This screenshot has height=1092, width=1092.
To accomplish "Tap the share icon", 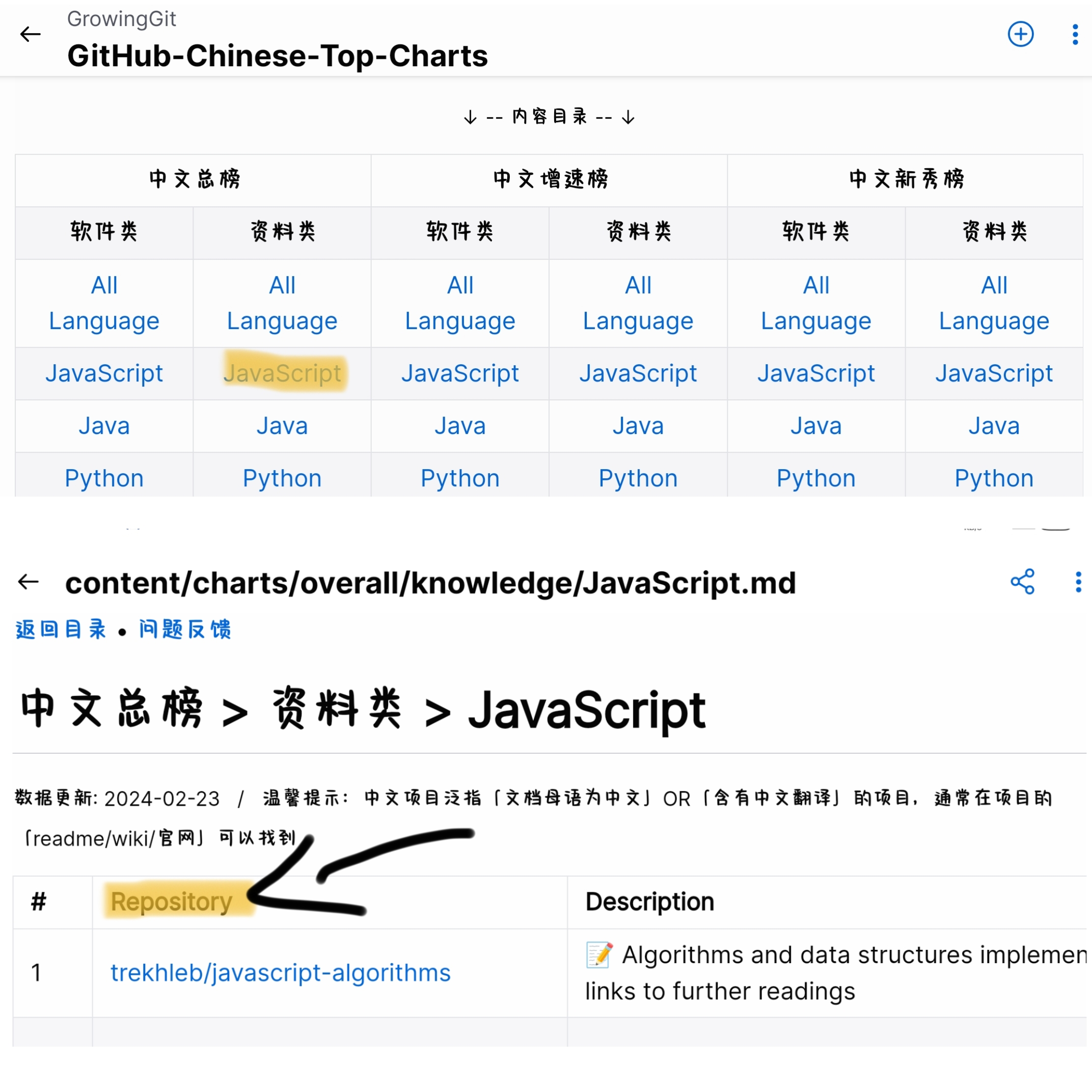I will [x=1023, y=582].
